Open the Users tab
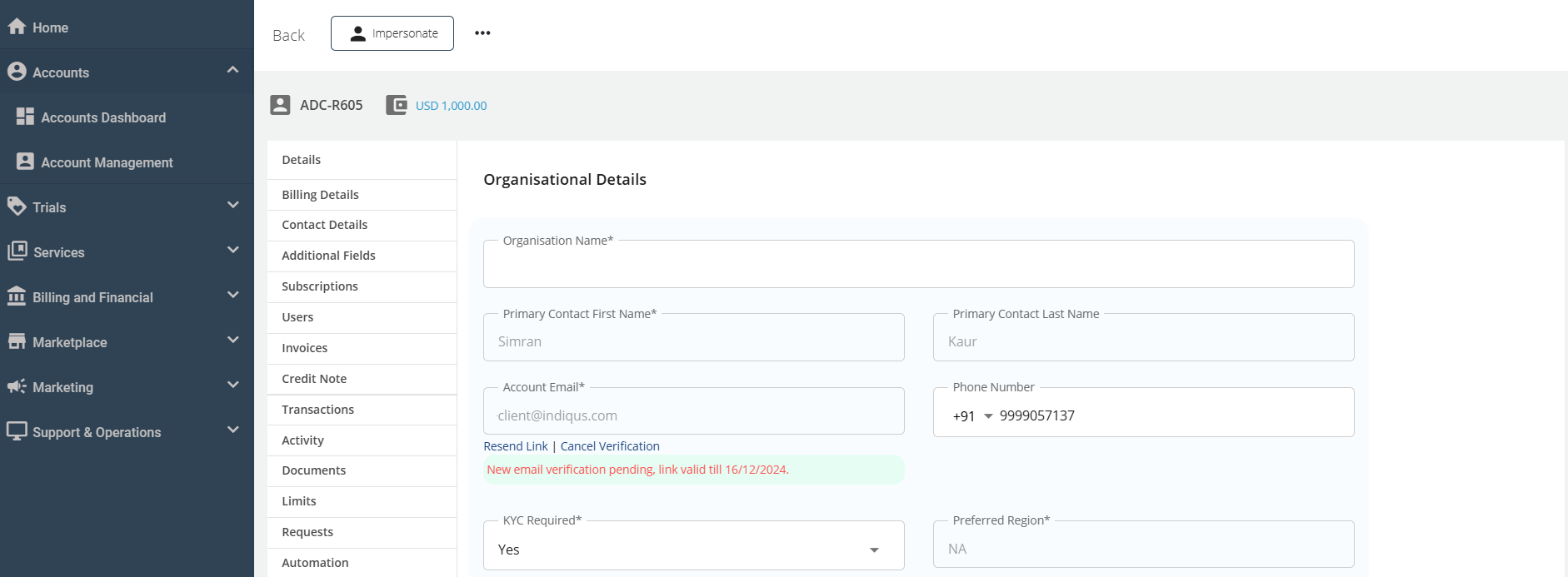 click(x=362, y=317)
